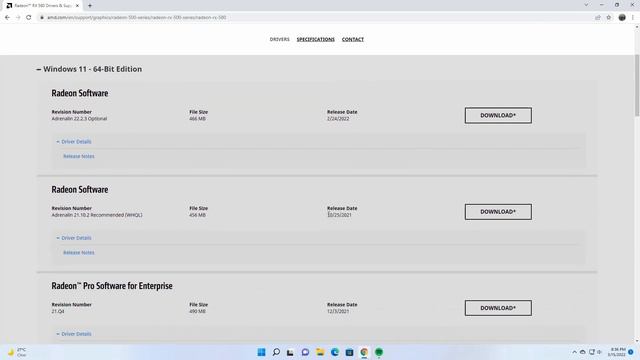
Task: Open a new tab with the plus icon
Action: pos(90,6)
